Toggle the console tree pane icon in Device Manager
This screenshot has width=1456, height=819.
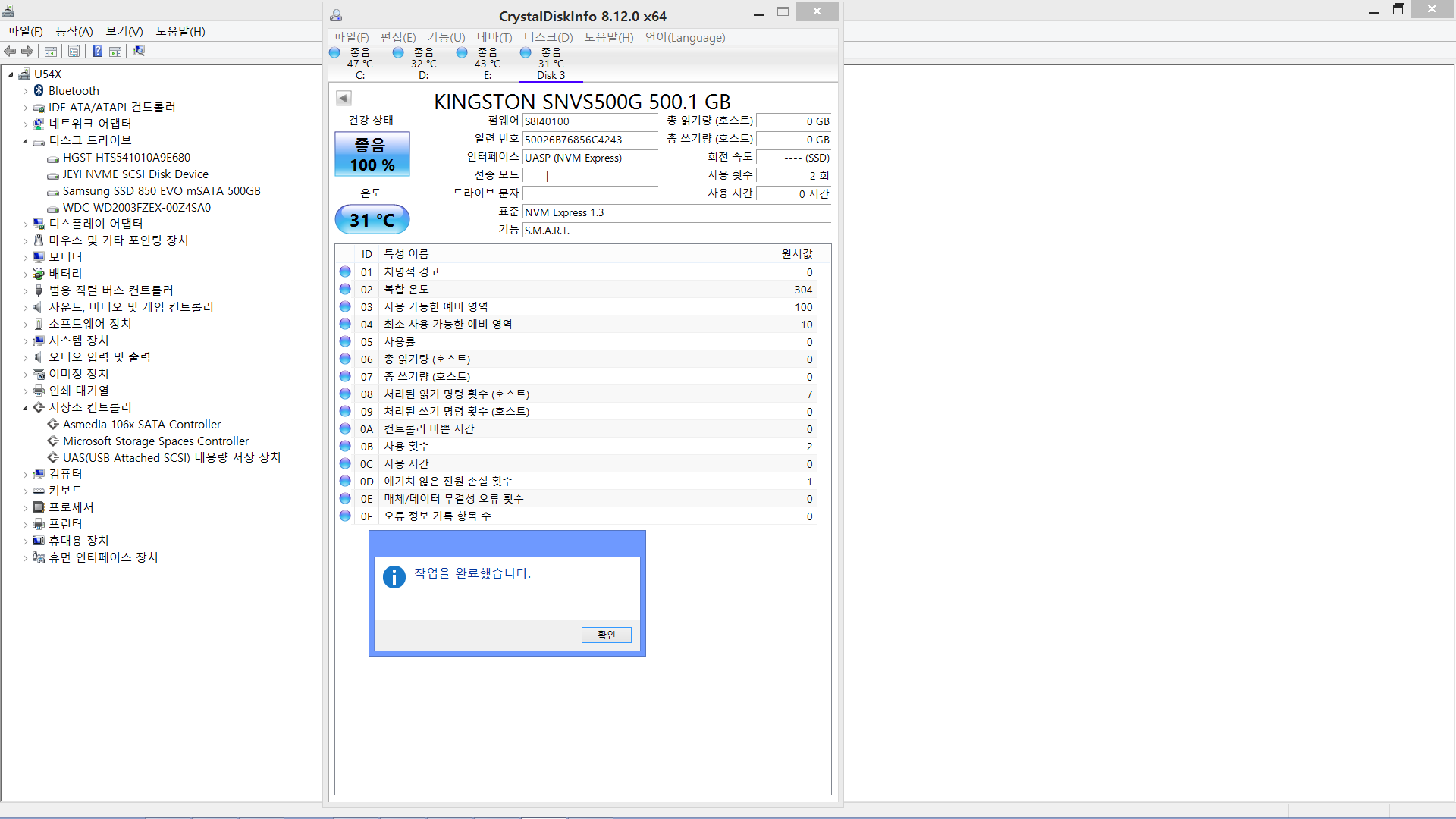click(51, 51)
